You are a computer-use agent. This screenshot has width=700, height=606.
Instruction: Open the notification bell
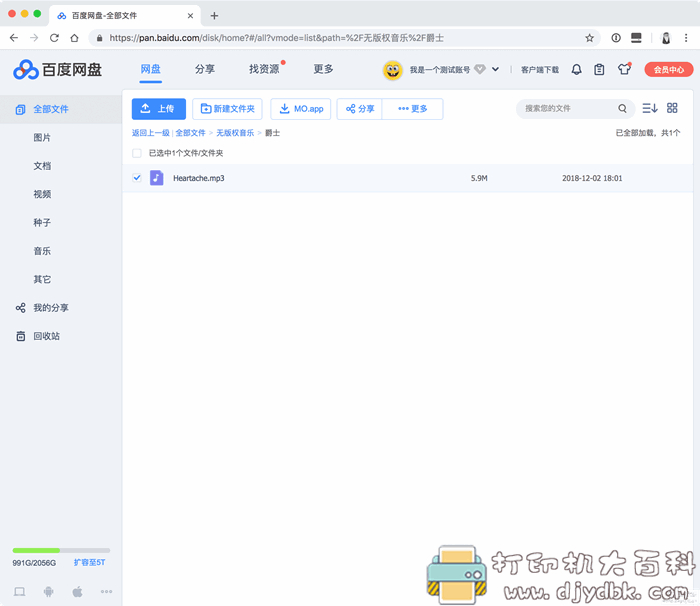[x=576, y=70]
